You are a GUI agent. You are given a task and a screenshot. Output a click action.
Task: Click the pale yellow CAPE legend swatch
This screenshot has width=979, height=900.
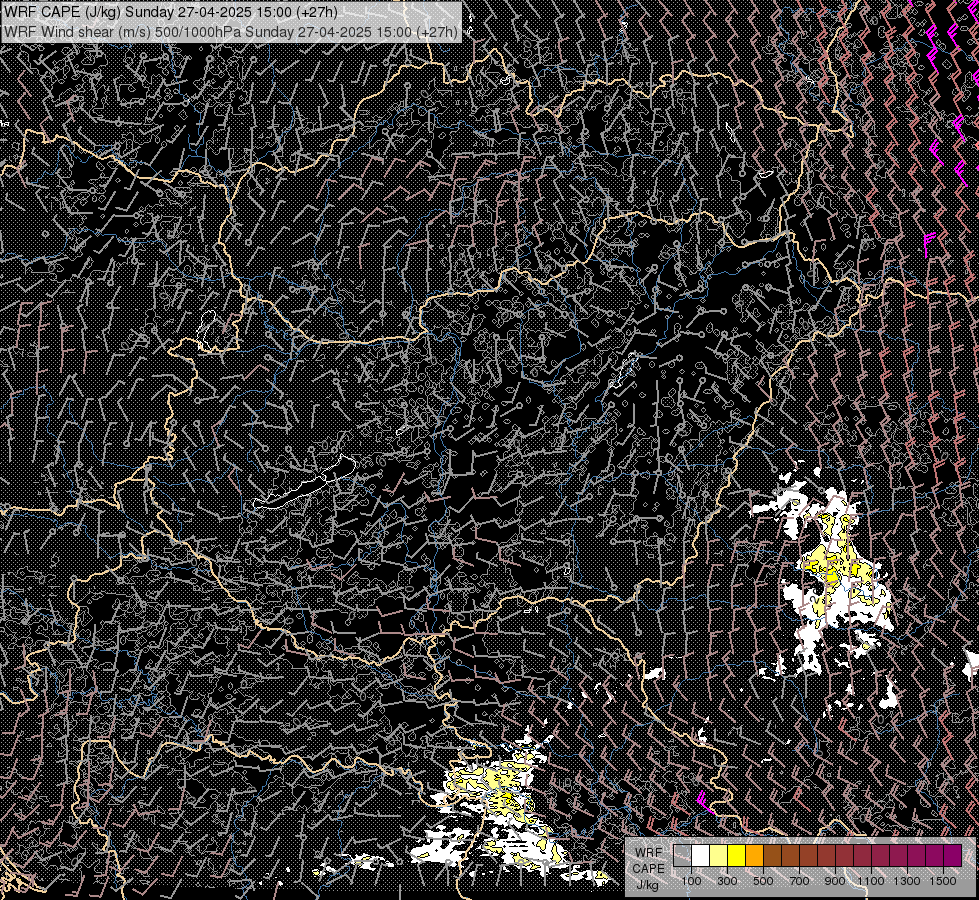pyautogui.click(x=719, y=856)
